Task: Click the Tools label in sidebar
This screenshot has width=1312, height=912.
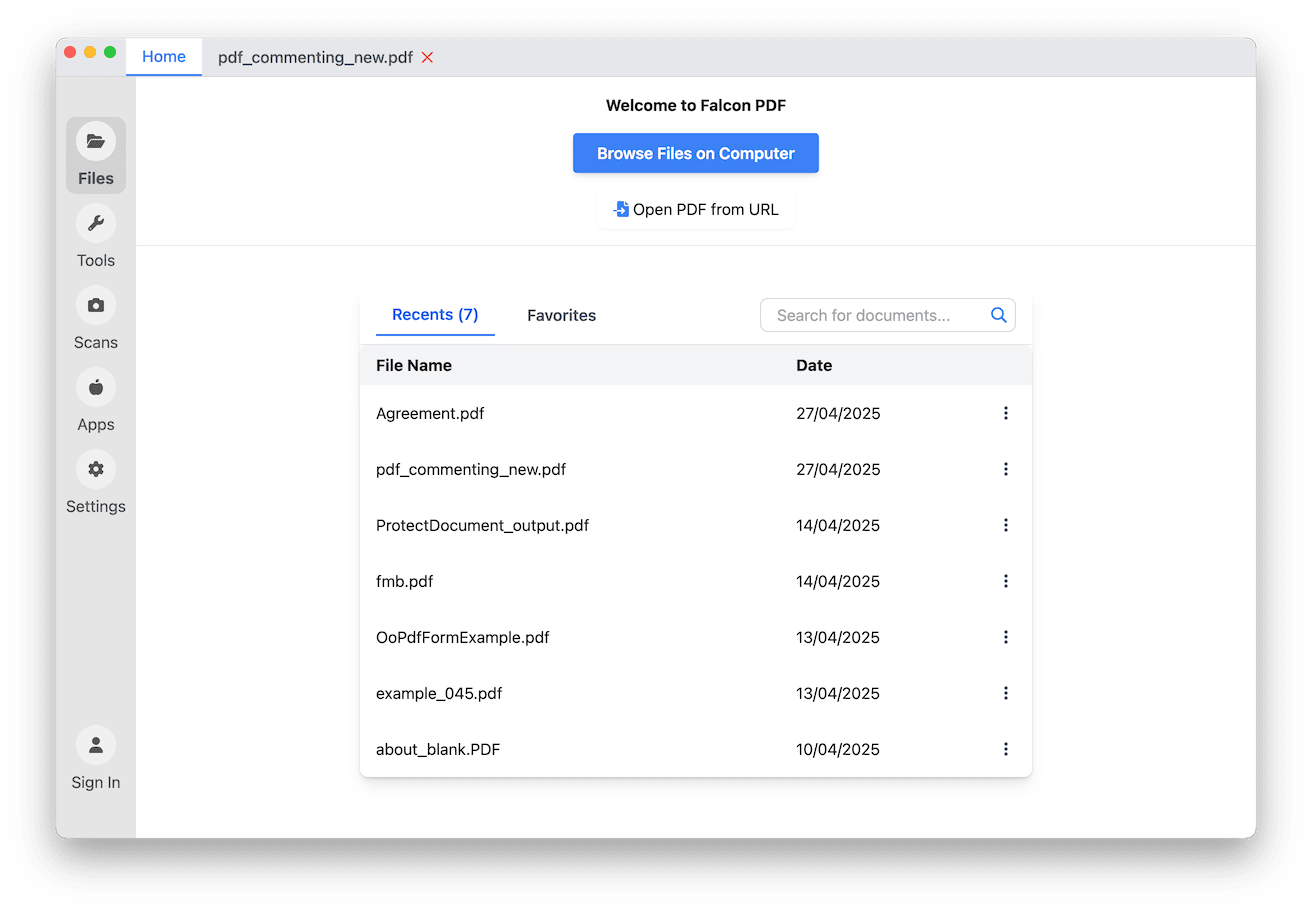Action: click(x=96, y=260)
